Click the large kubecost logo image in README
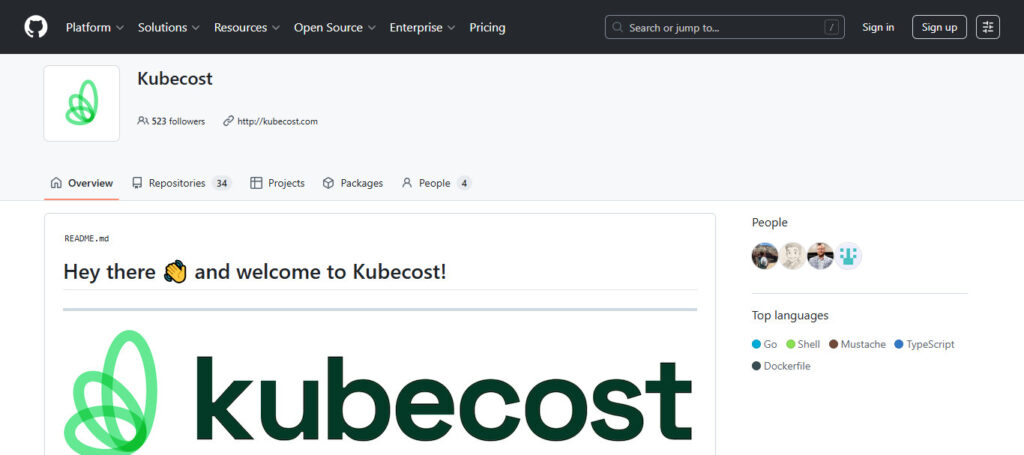Viewport: 1024px width, 455px height. coord(379,392)
